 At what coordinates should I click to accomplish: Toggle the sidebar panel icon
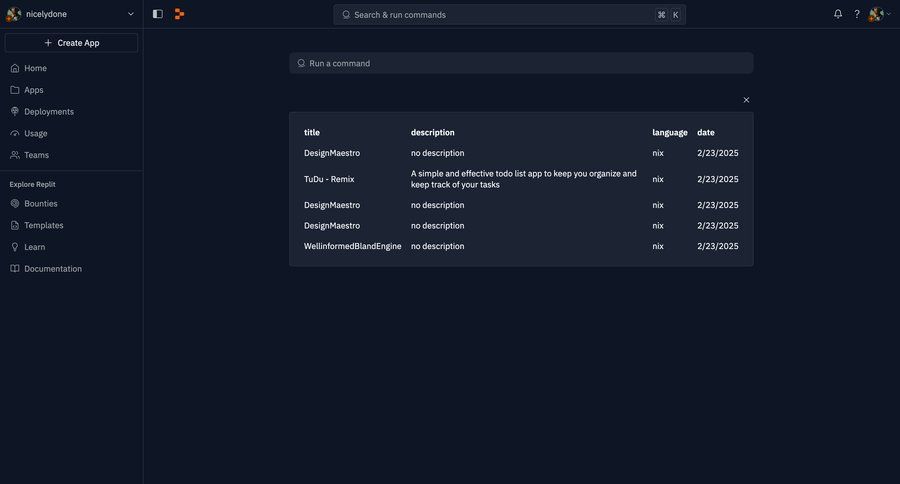point(158,14)
